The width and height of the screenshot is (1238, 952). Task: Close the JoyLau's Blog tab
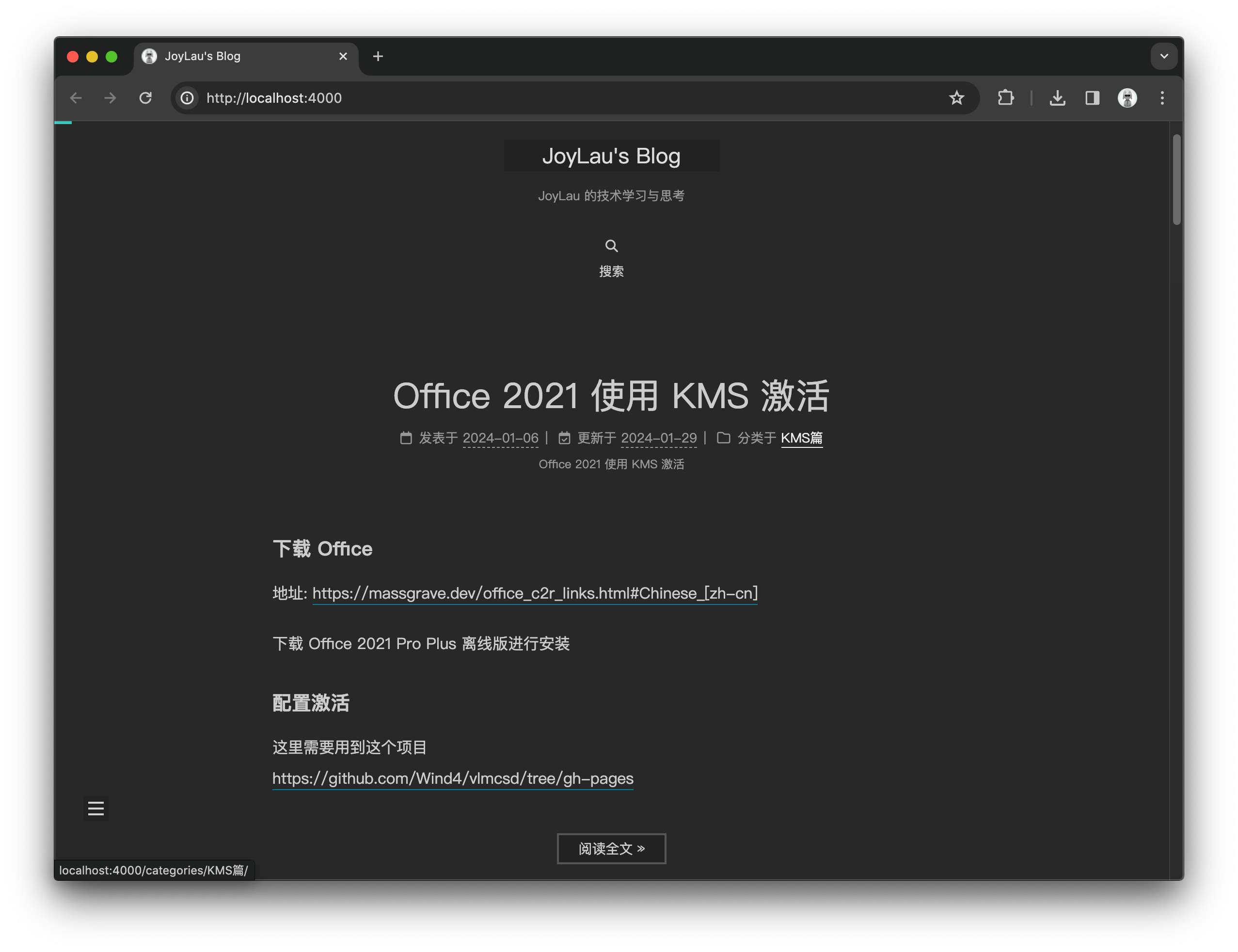point(343,56)
